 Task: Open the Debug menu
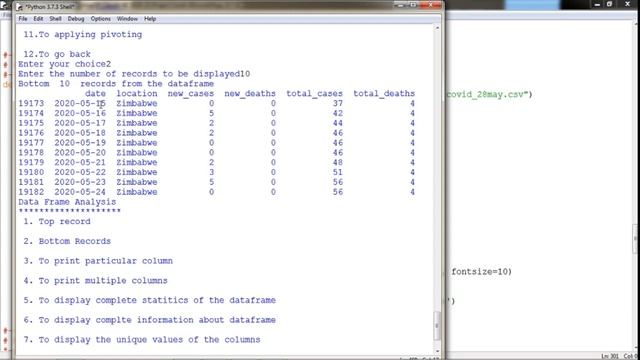point(76,19)
